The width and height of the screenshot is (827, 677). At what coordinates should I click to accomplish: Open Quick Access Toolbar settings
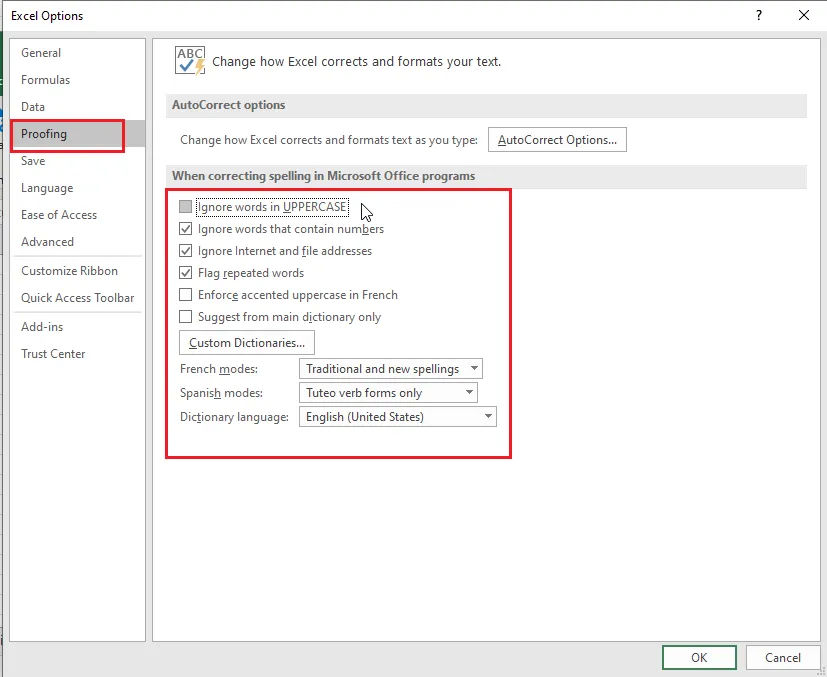[78, 297]
